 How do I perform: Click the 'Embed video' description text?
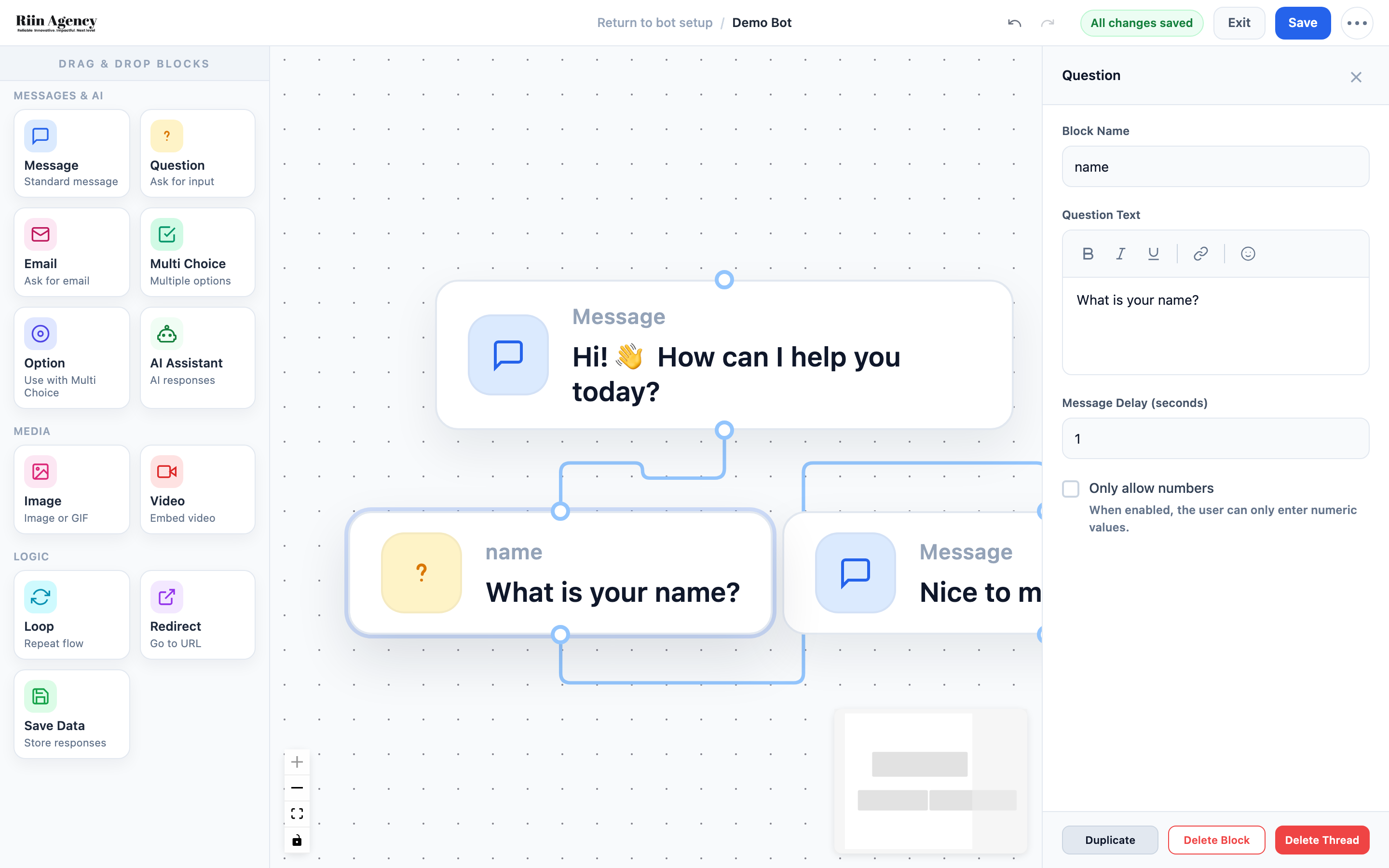[x=182, y=518]
